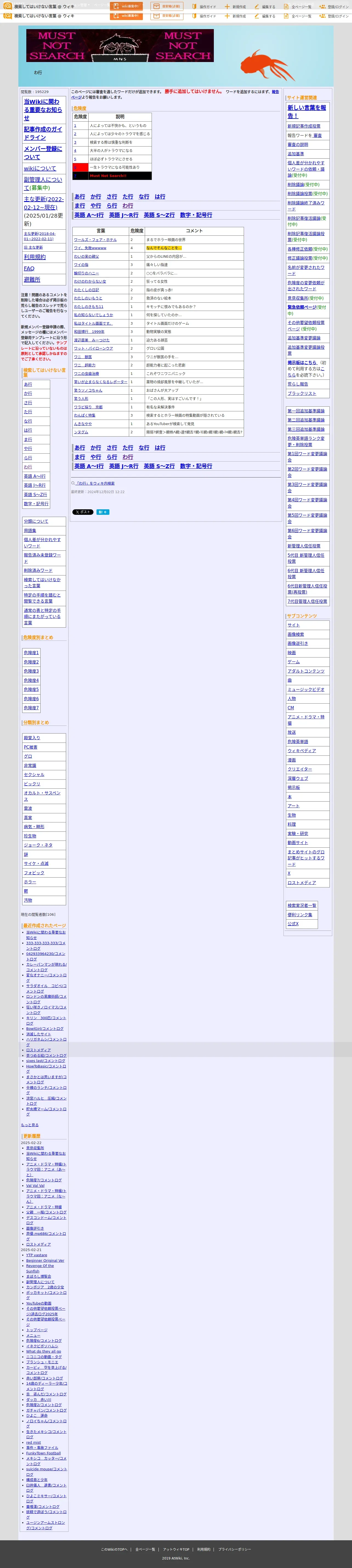Open the 便利リンク集 link
The height and width of the screenshot is (1568, 352).
(300, 915)
